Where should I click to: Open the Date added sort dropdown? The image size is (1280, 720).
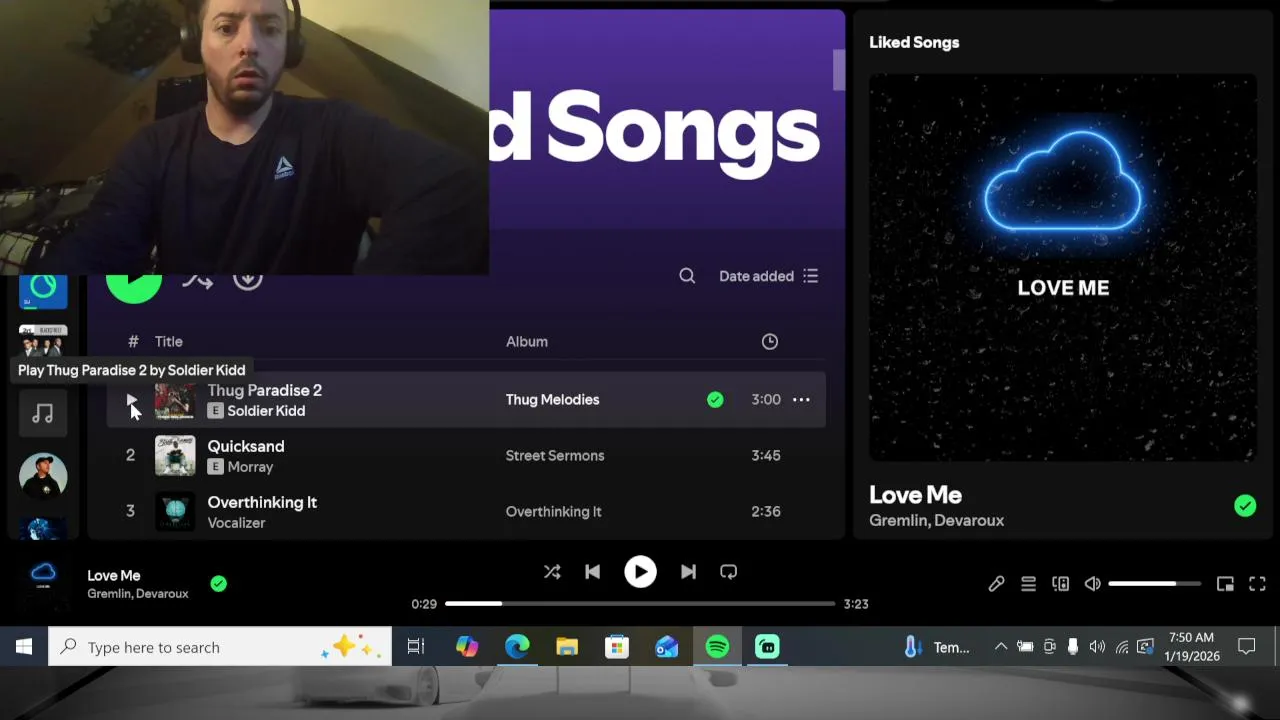[x=768, y=276]
